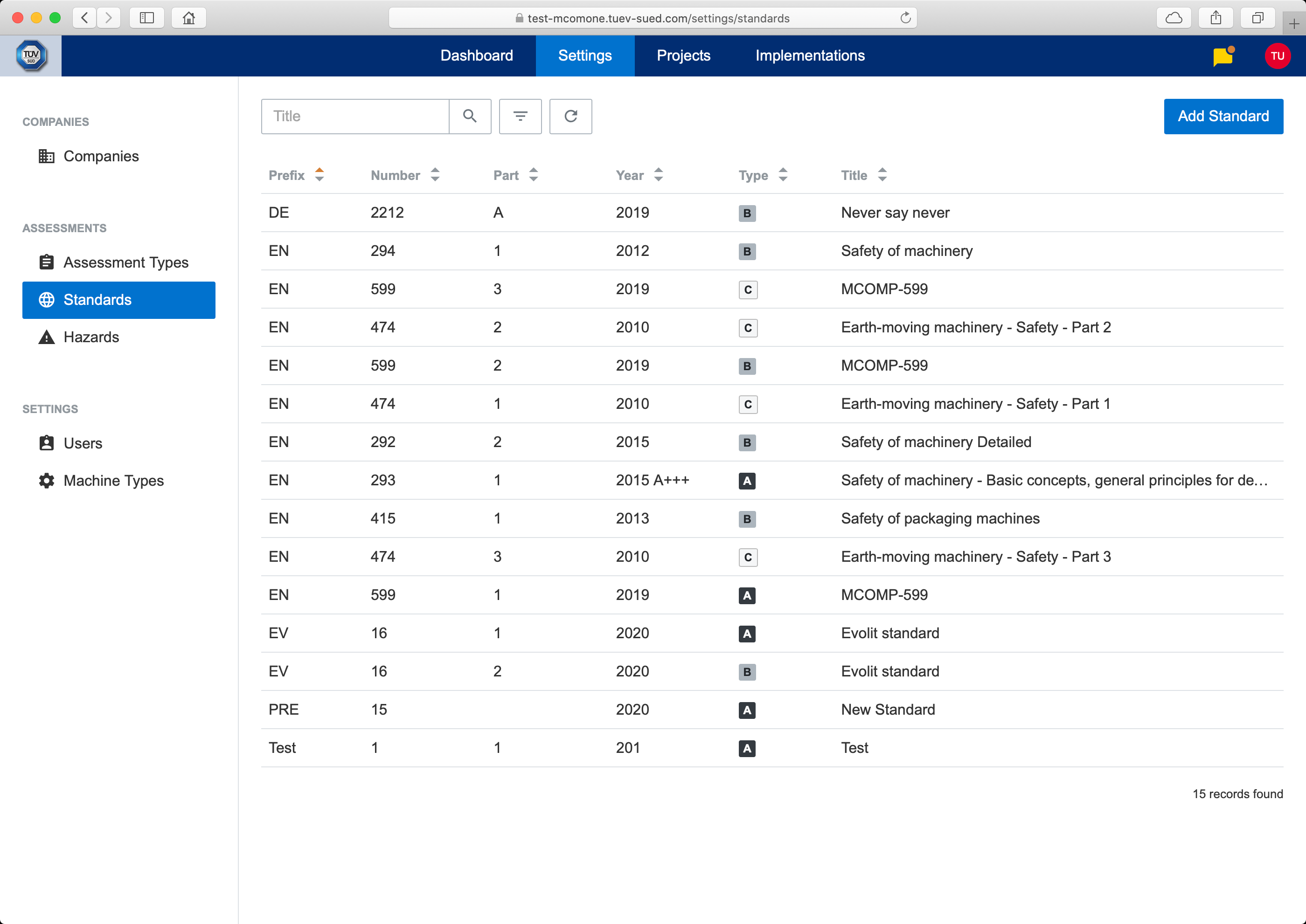Image resolution: width=1306 pixels, height=924 pixels.
Task: Click the TÜV SÜD logo
Action: (31, 56)
